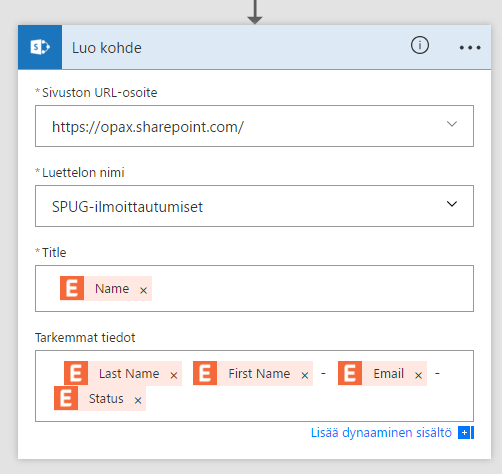The height and width of the screenshot is (474, 502).
Task: Click the Eventbrite icon of the First Name token
Action: (x=205, y=373)
